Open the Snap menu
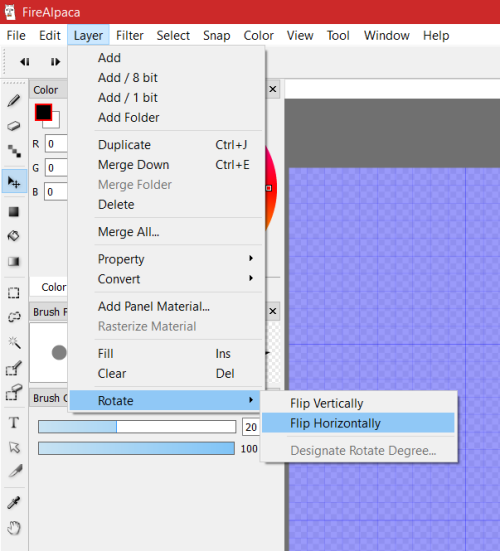Image resolution: width=500 pixels, height=551 pixels. (216, 35)
